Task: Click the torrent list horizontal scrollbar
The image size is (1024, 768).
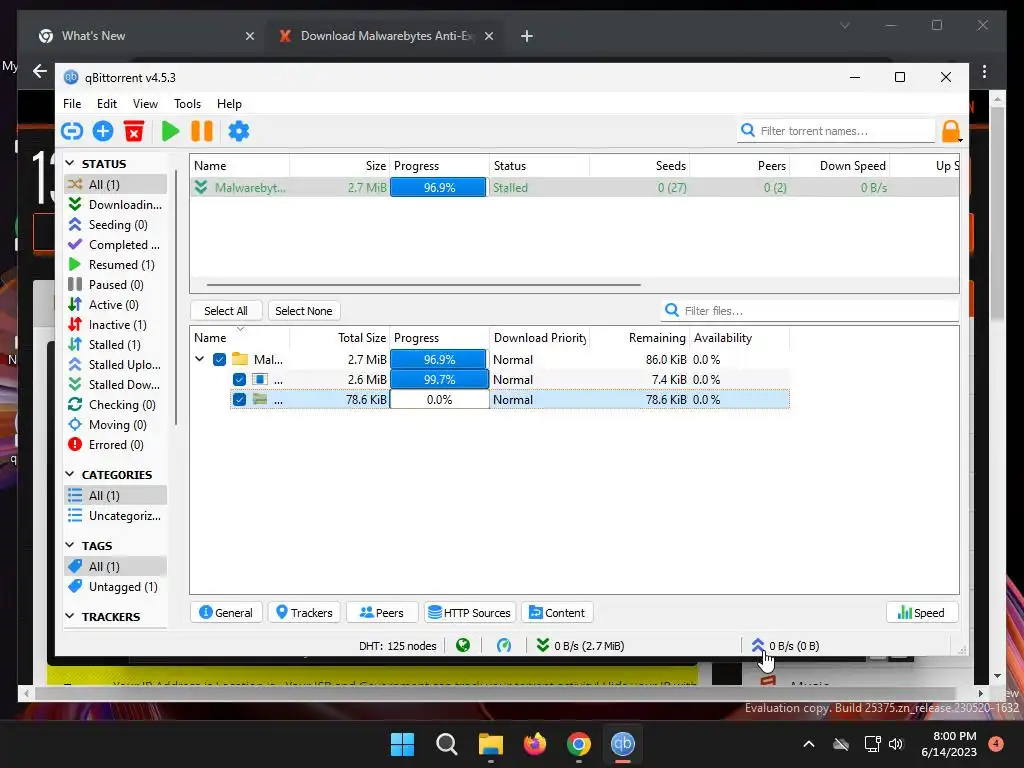Action: pyautogui.click(x=423, y=285)
